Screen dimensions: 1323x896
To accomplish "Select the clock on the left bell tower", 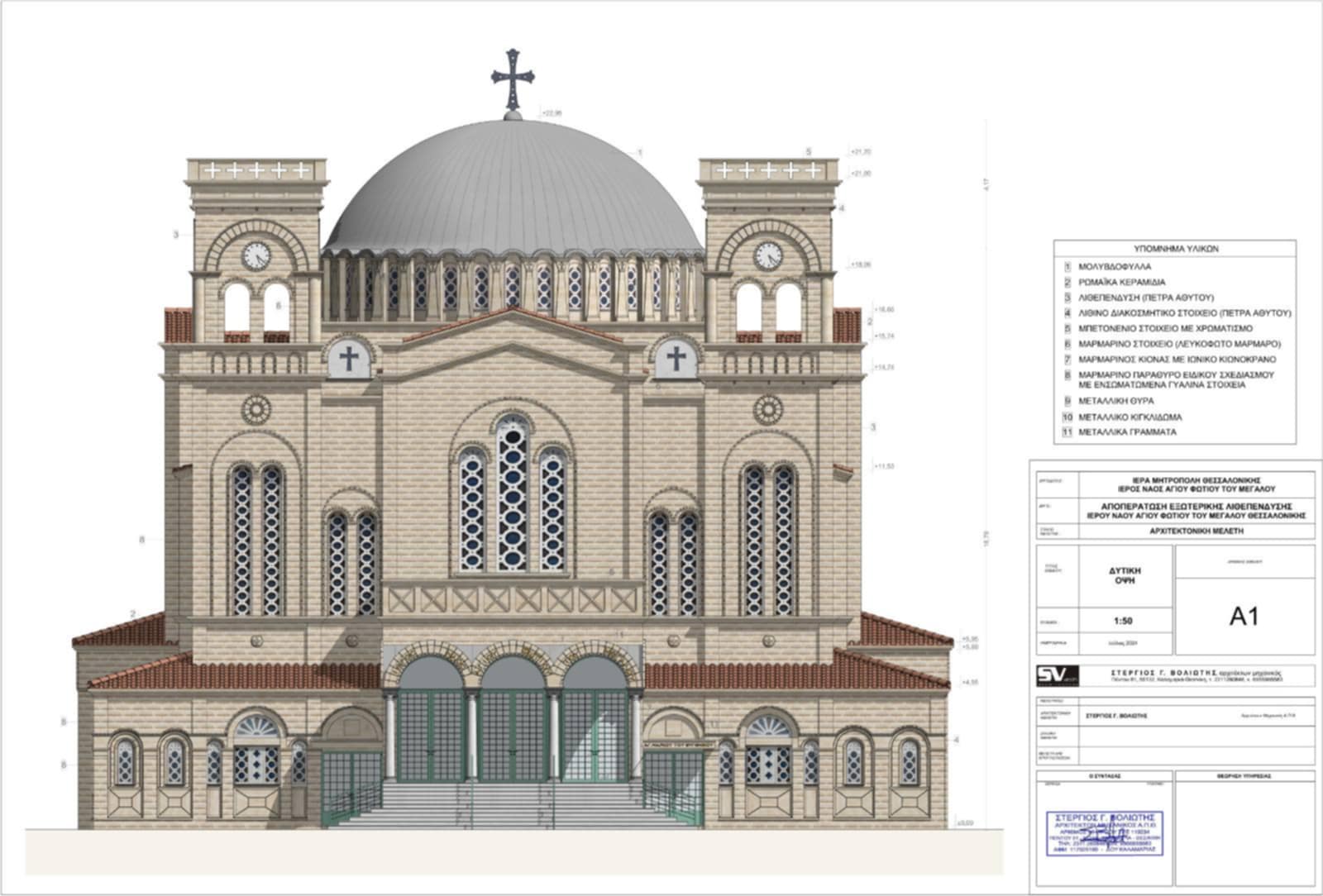I will pos(256,255).
